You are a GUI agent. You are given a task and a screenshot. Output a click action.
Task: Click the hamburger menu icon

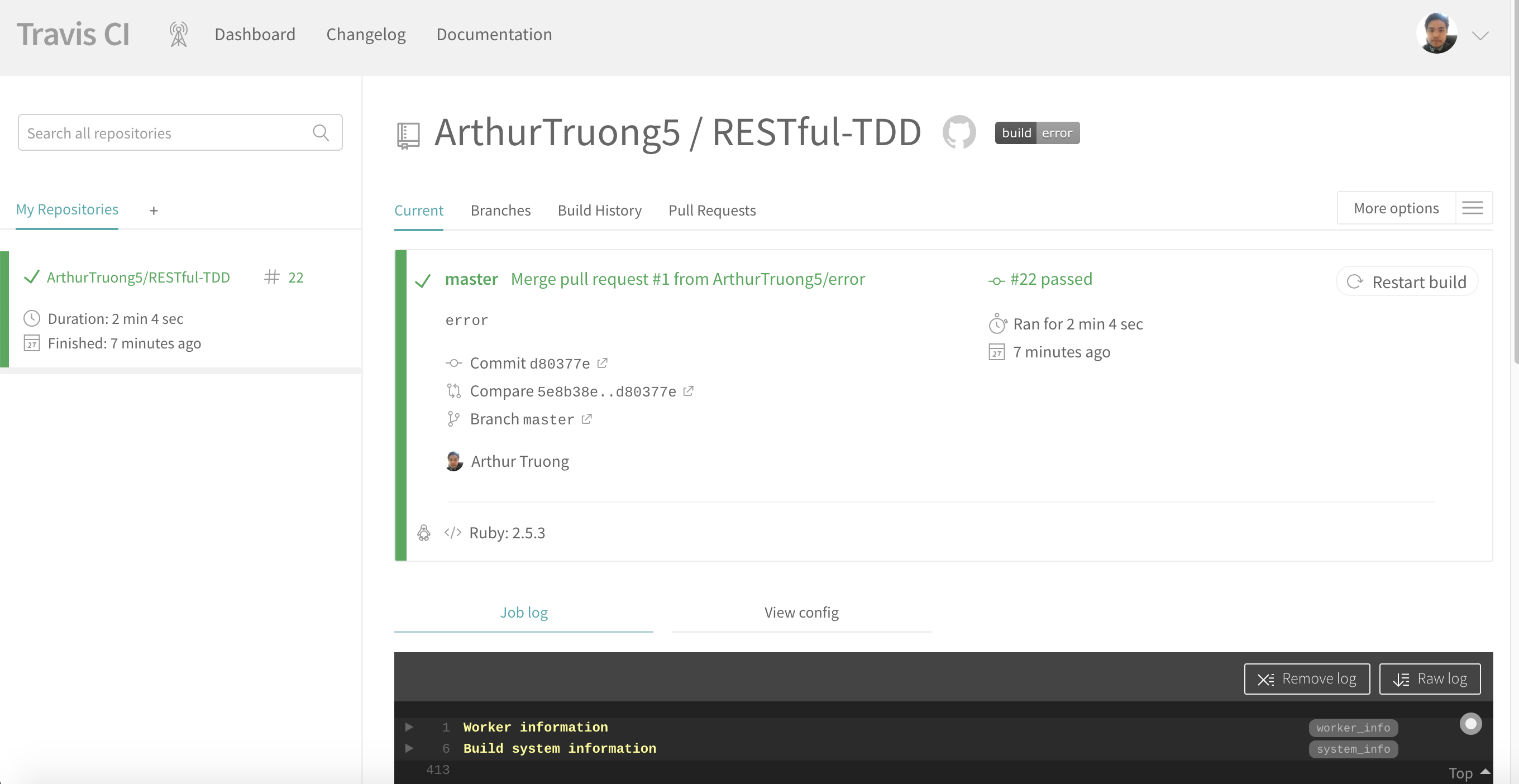point(1473,208)
